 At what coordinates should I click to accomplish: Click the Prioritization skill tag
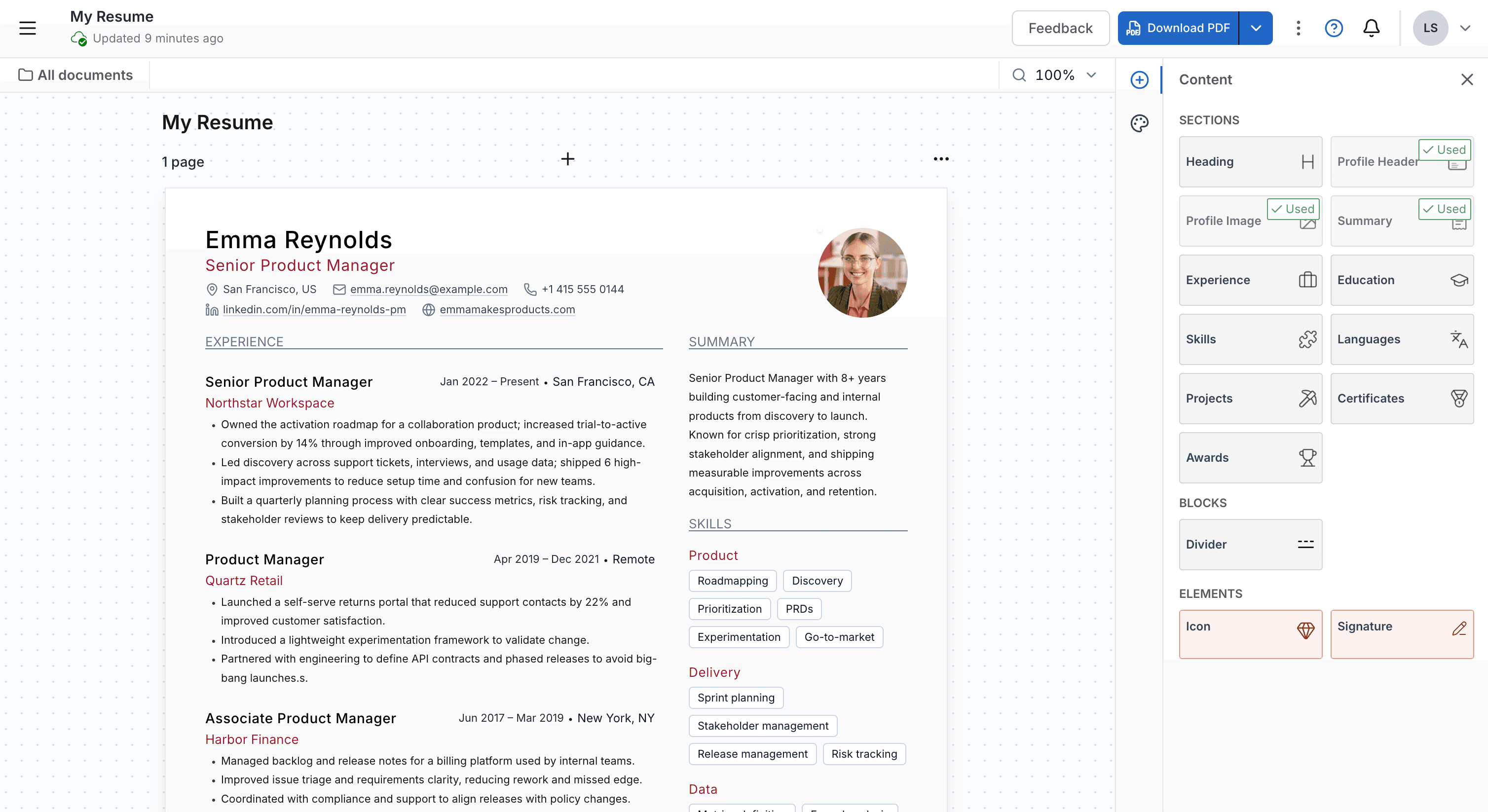[x=729, y=609]
